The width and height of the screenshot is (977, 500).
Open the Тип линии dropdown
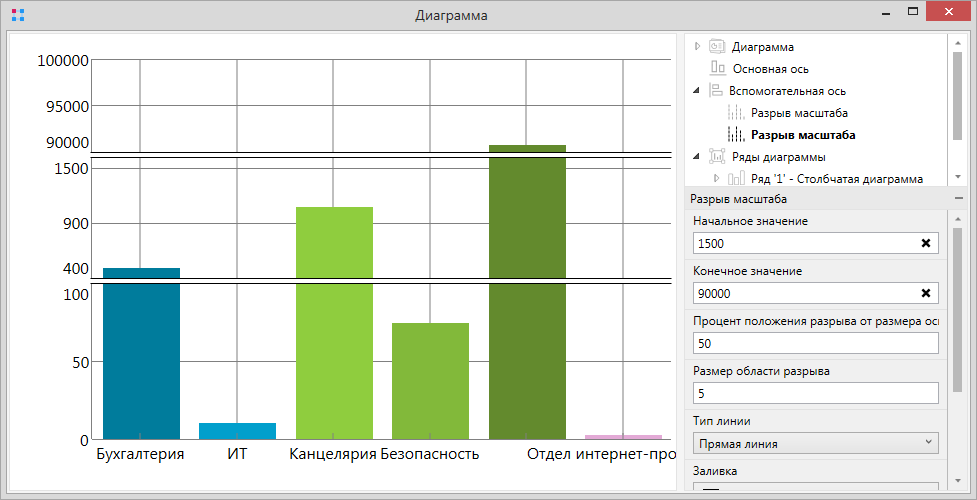815,443
